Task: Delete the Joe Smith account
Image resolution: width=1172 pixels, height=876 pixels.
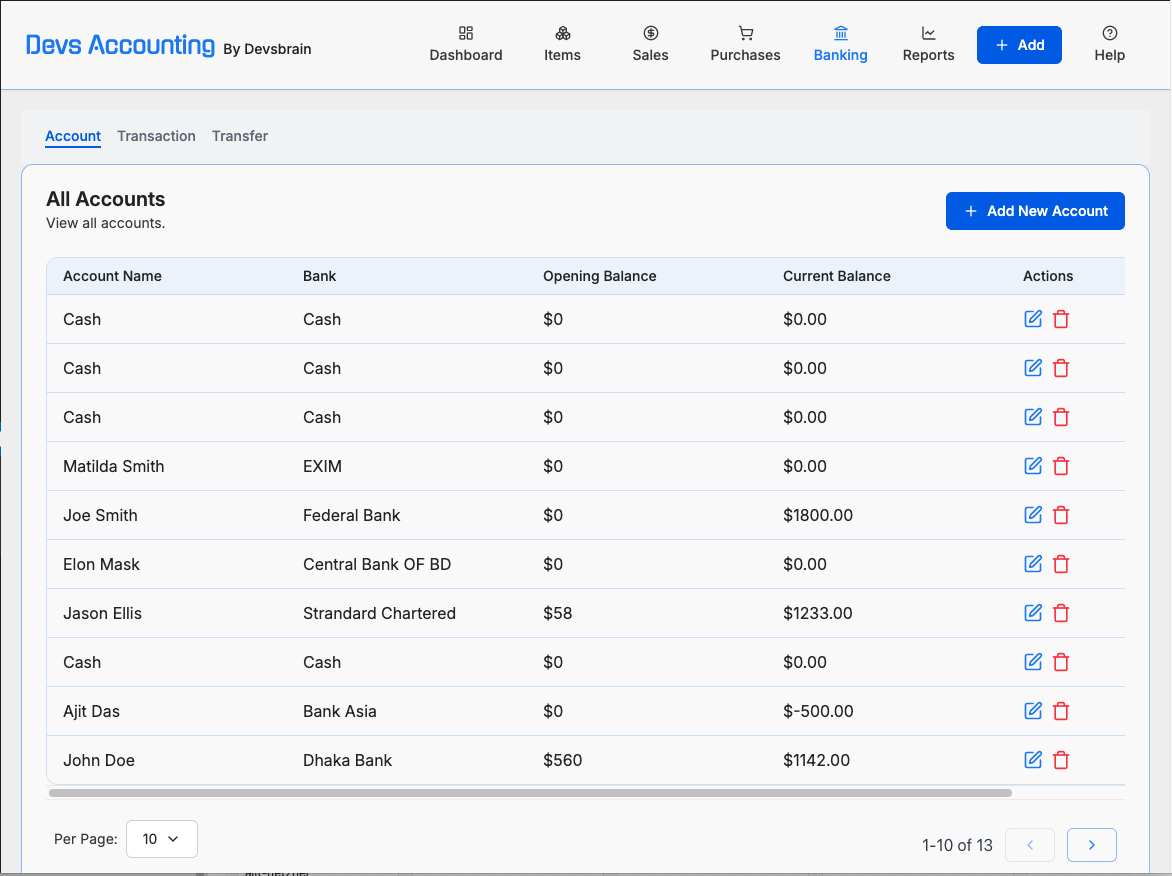Action: (x=1061, y=515)
